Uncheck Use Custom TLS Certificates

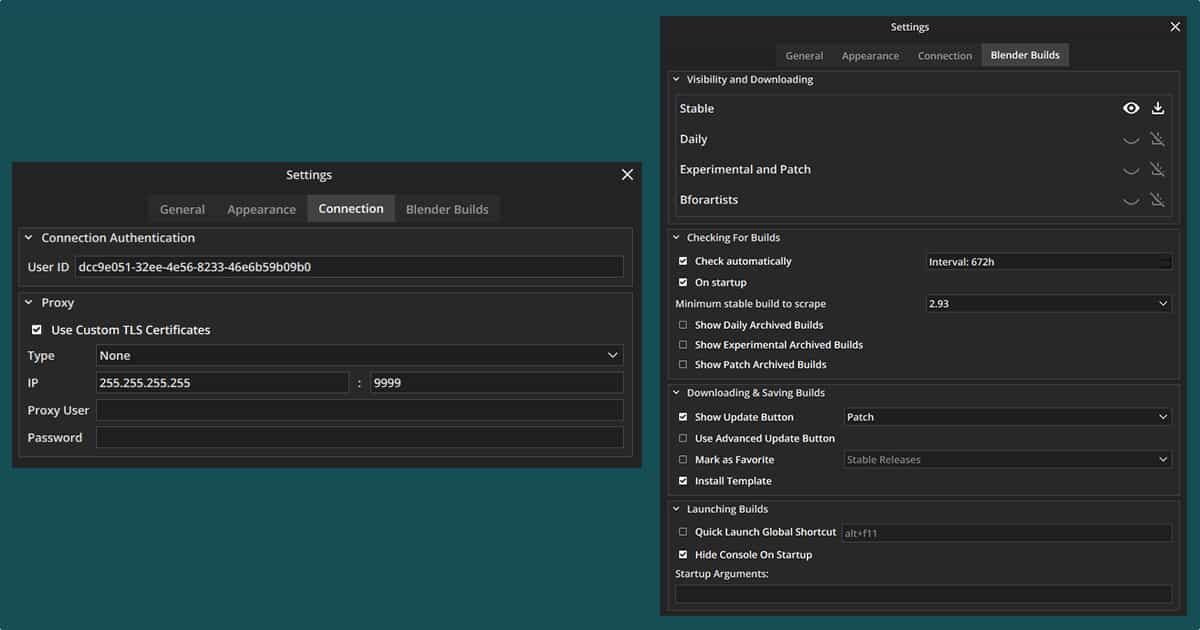[x=37, y=330]
